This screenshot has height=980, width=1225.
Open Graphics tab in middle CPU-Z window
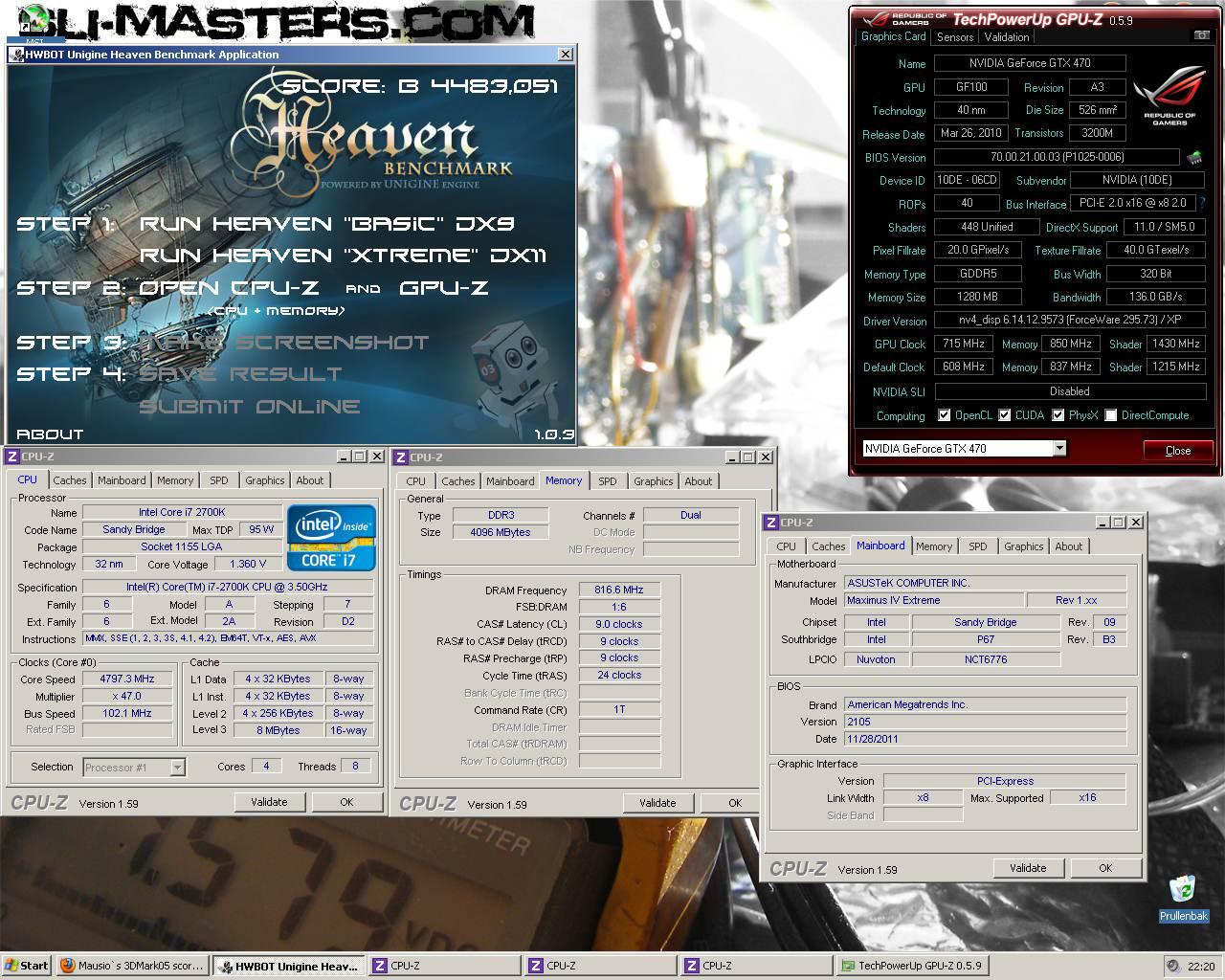[x=654, y=481]
